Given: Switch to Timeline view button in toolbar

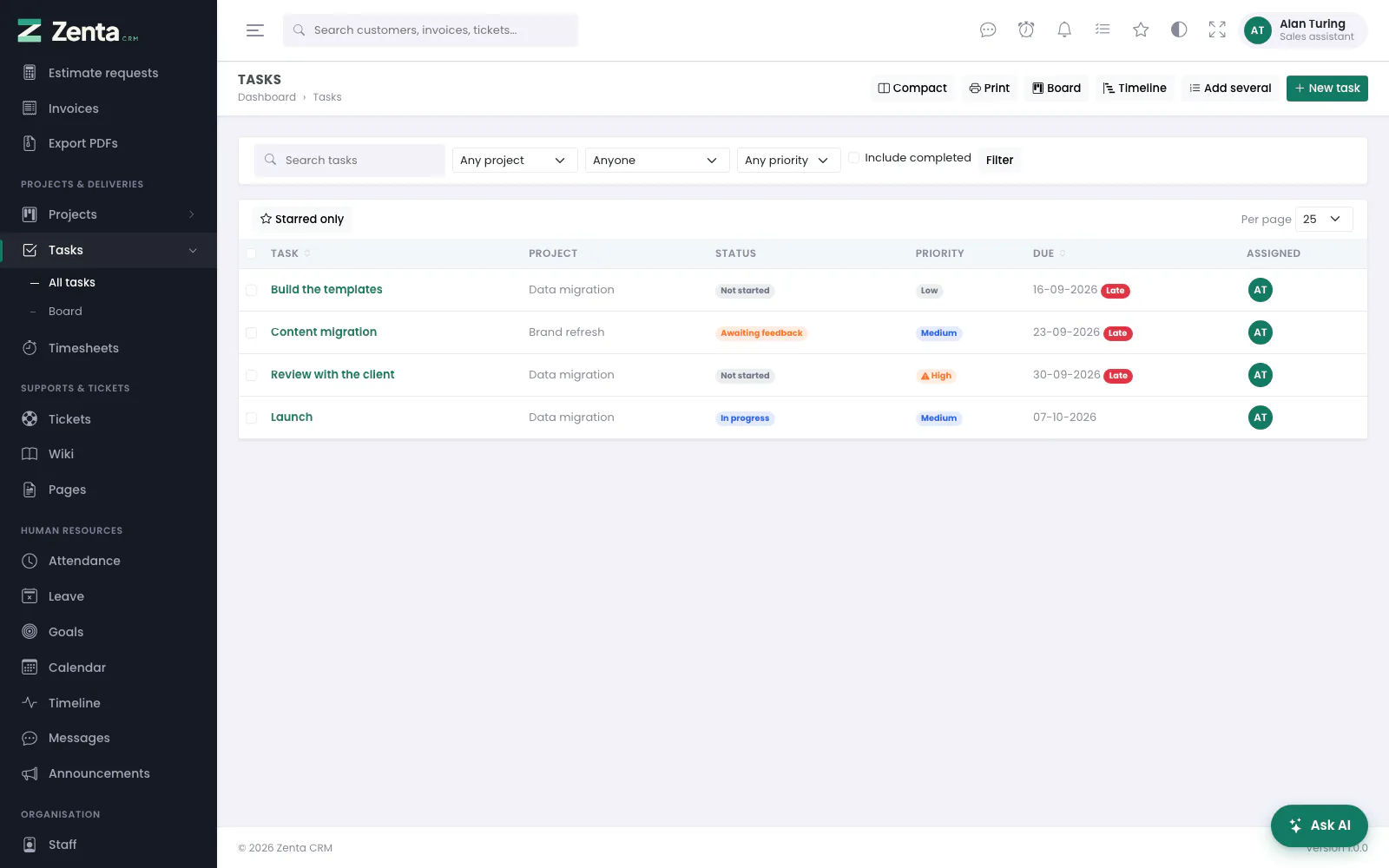Looking at the screenshot, I should tap(1135, 89).
